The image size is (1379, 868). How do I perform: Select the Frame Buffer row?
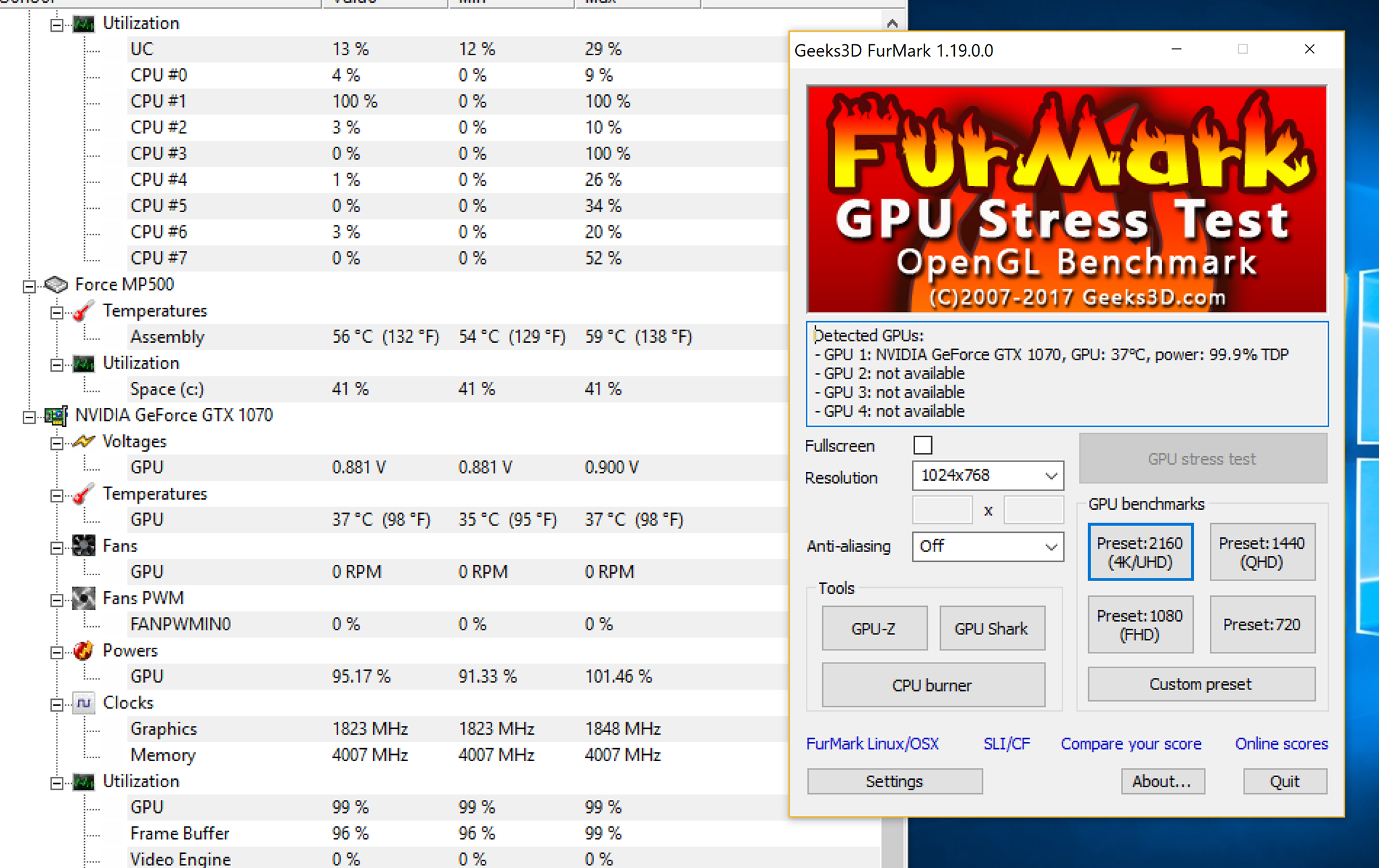tap(503, 834)
